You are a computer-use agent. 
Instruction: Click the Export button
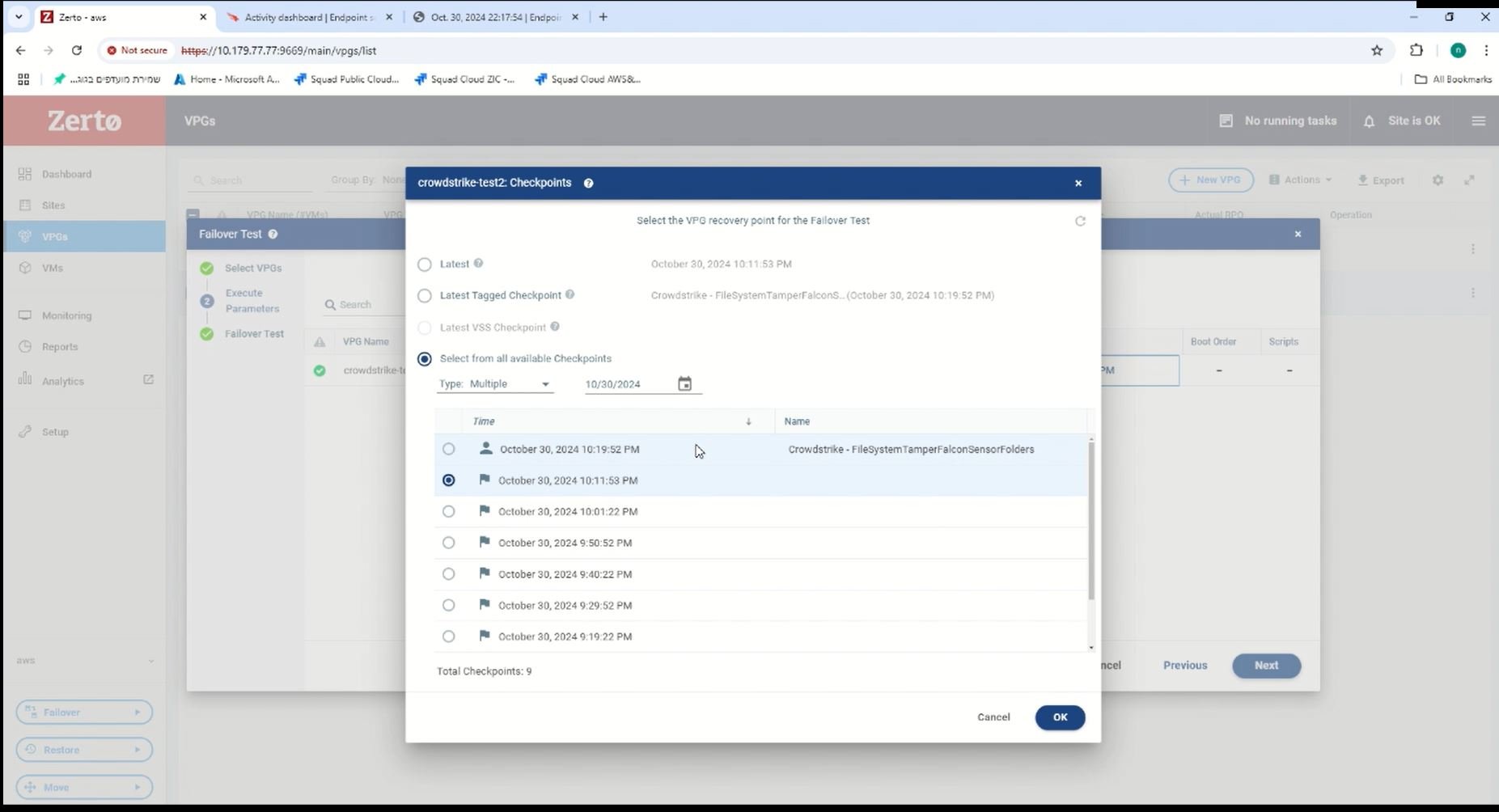(1381, 180)
